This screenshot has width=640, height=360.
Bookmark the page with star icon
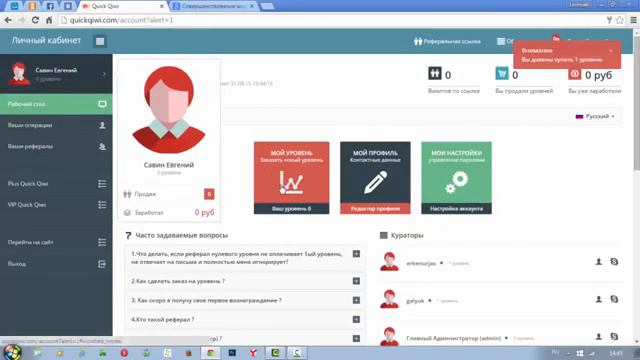point(620,20)
